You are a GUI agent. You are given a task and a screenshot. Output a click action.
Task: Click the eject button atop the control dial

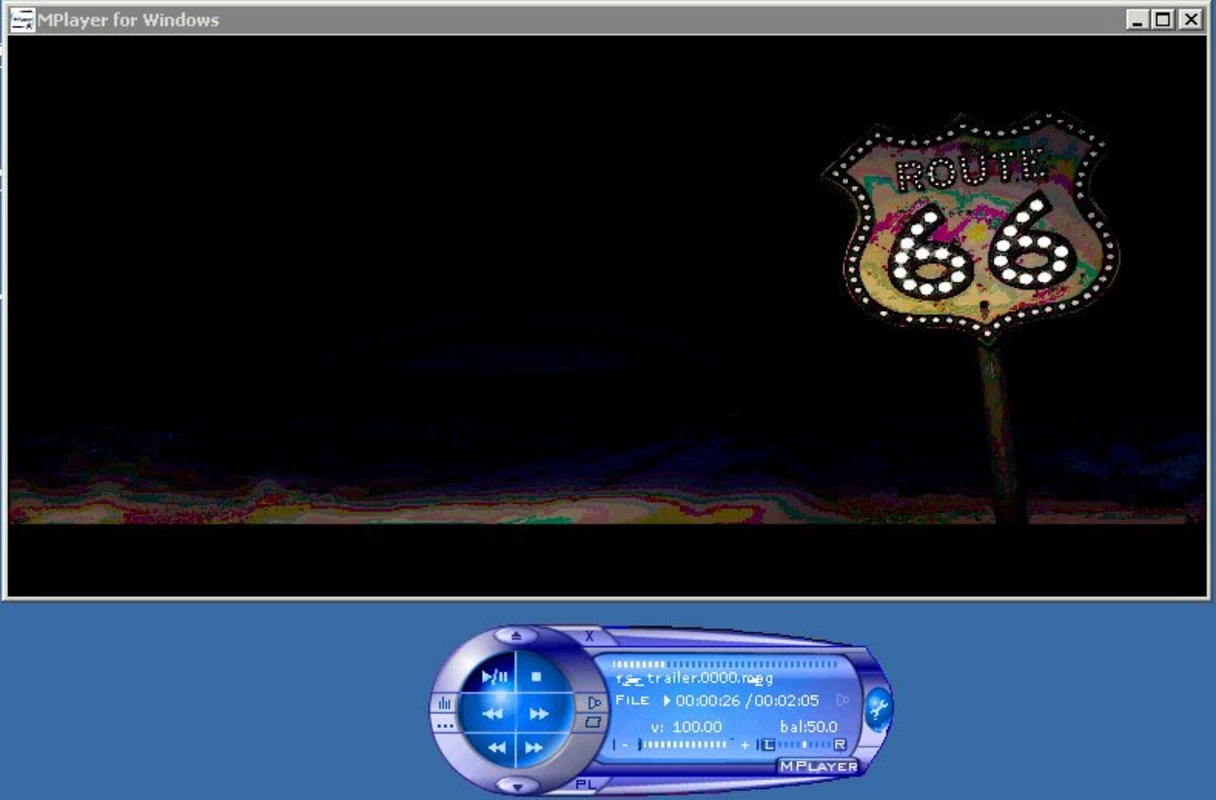pos(516,635)
